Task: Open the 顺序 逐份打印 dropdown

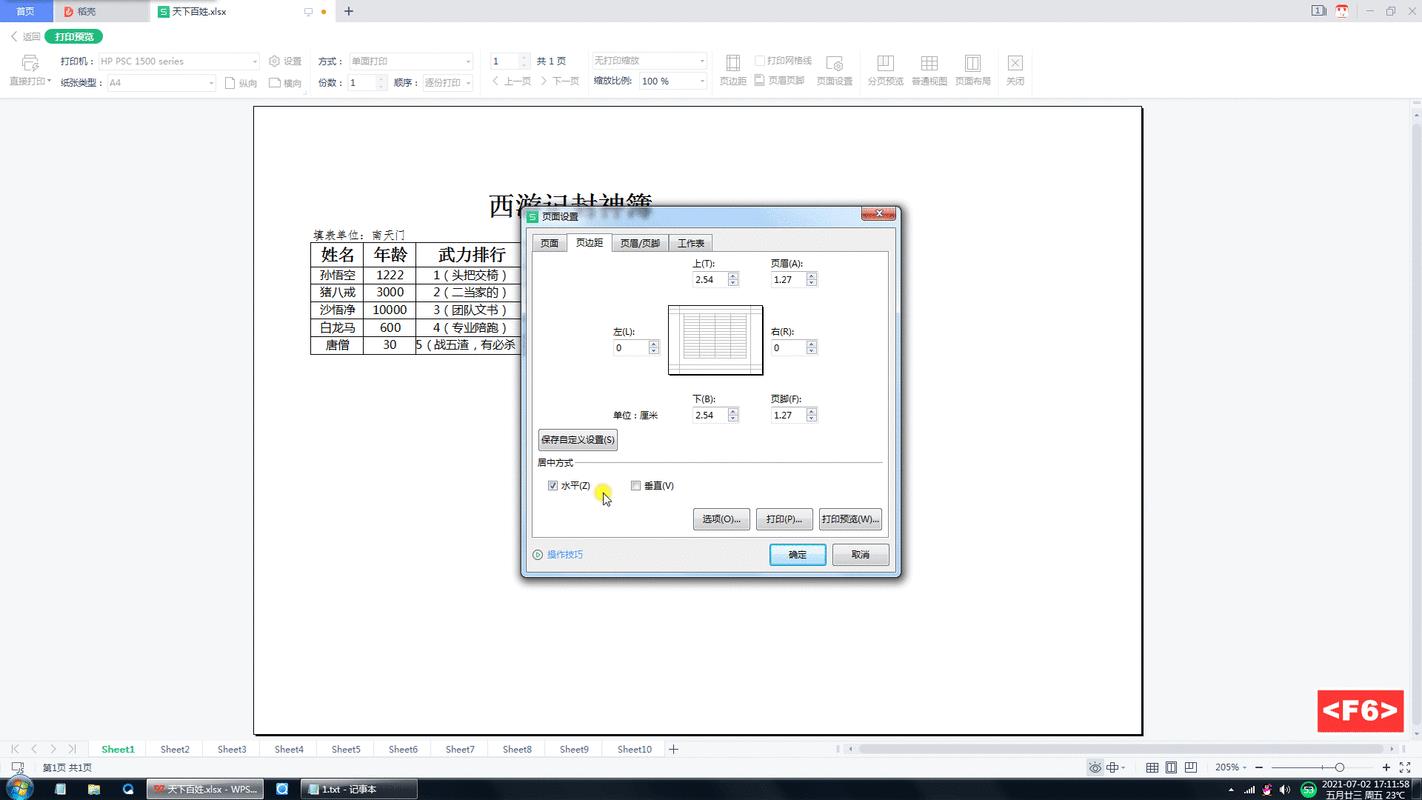Action: point(468,83)
